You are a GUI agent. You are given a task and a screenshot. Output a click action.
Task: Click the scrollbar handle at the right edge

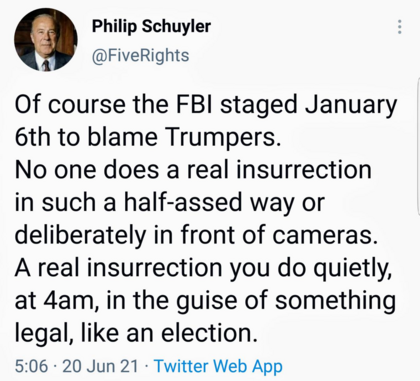coord(418,148)
